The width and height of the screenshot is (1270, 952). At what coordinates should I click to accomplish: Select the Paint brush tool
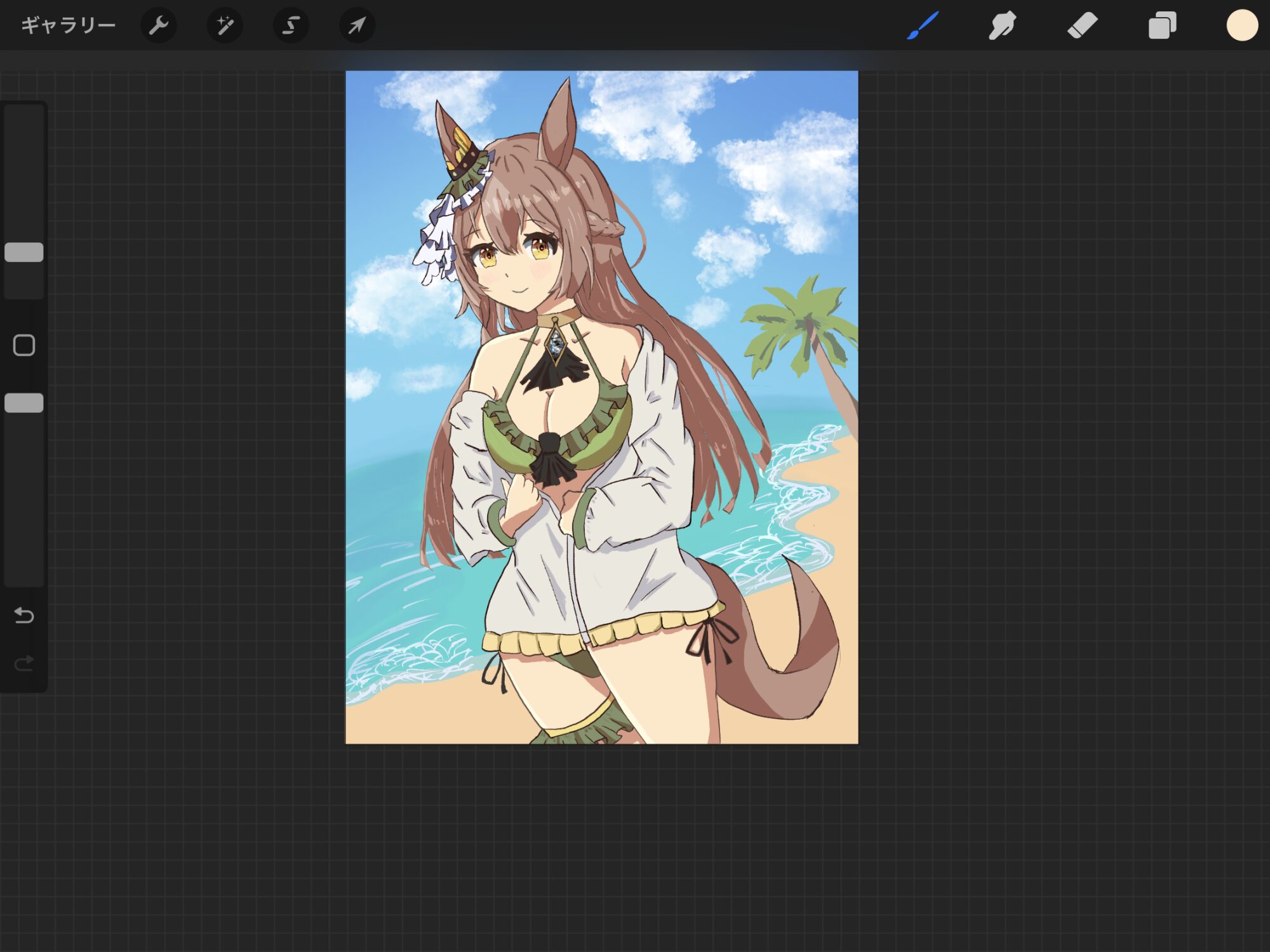pyautogui.click(x=923, y=25)
